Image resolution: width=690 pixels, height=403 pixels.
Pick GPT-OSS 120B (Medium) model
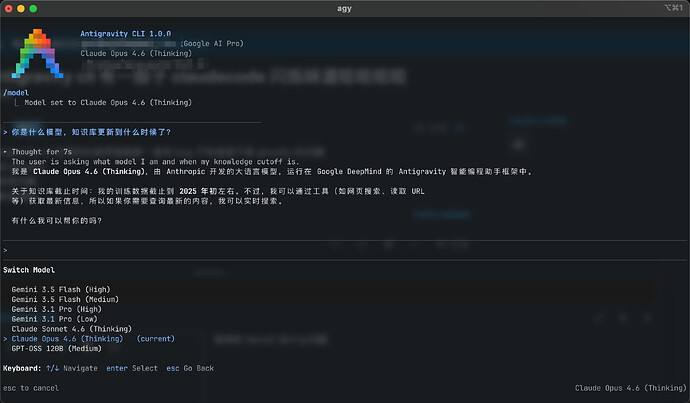tap(56, 348)
